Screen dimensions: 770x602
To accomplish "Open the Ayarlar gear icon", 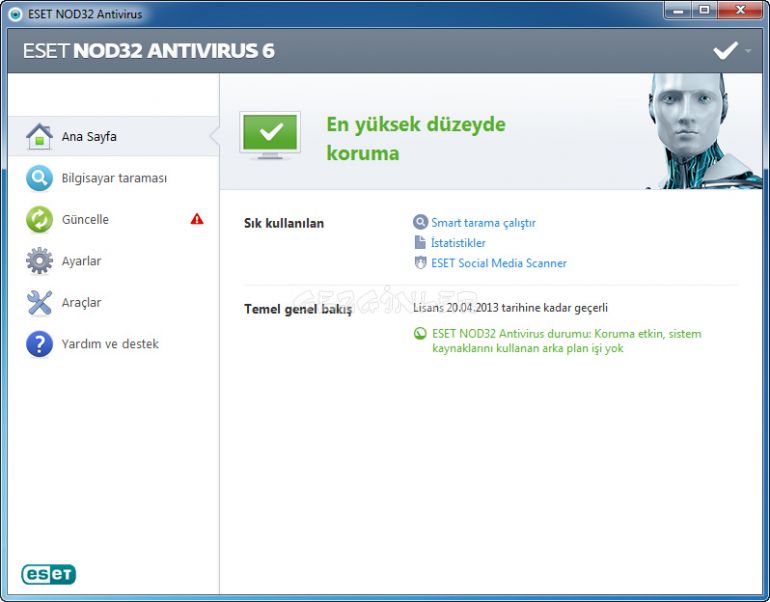I will click(x=39, y=261).
